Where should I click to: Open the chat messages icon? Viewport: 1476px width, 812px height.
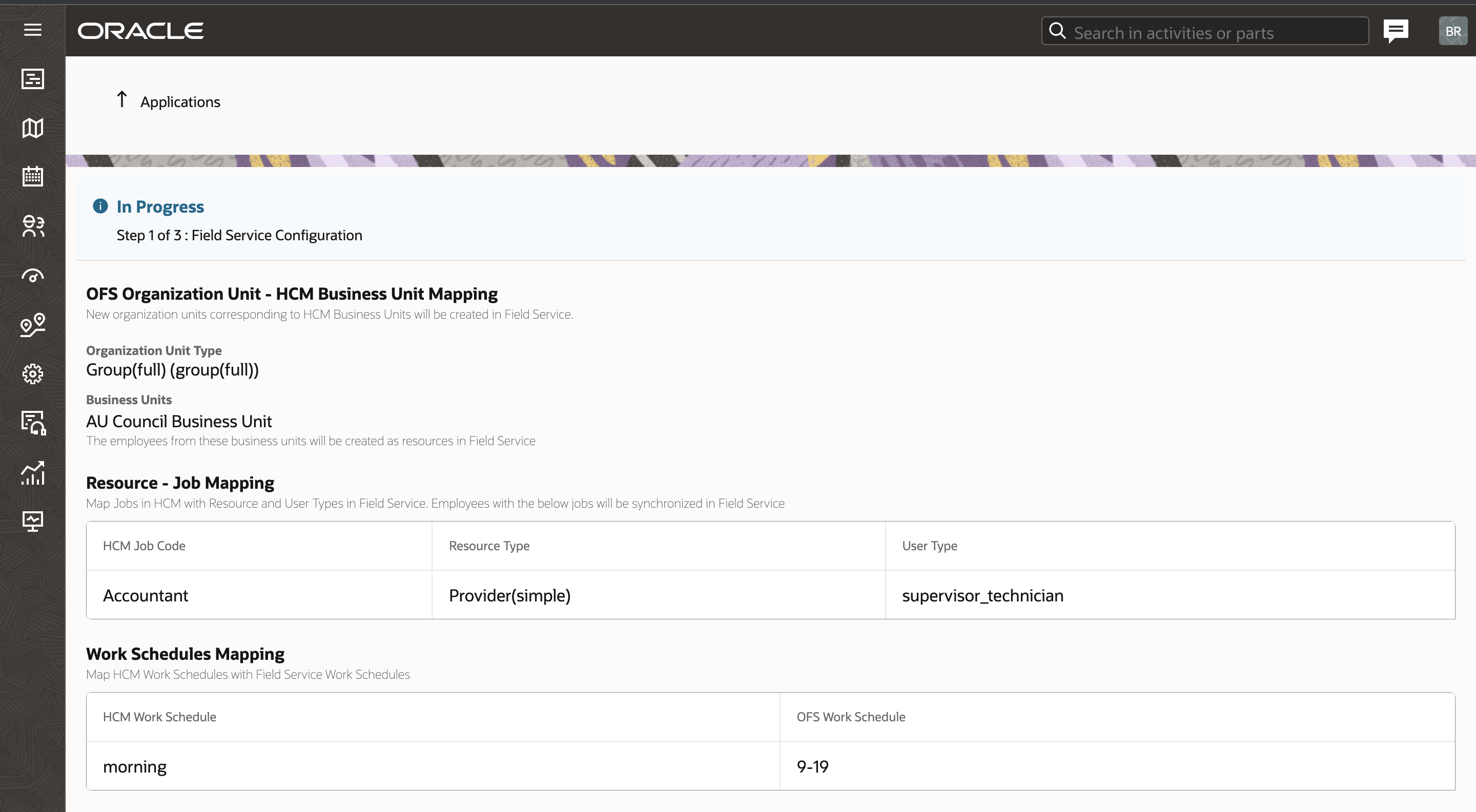tap(1395, 31)
